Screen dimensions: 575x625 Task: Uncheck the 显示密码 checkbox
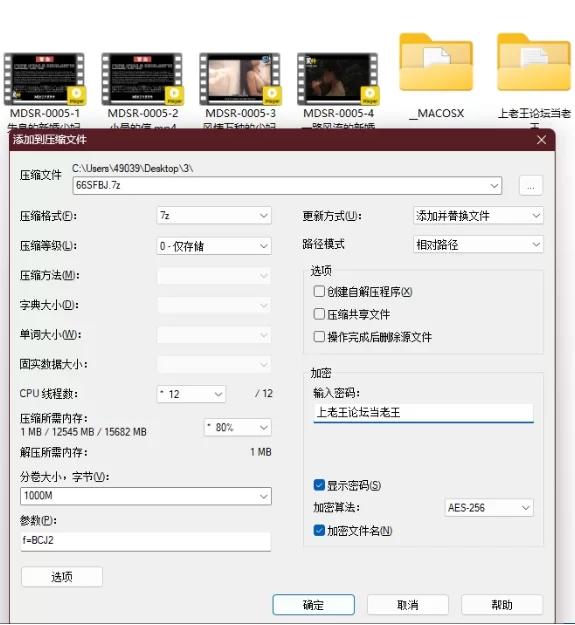pyautogui.click(x=319, y=485)
